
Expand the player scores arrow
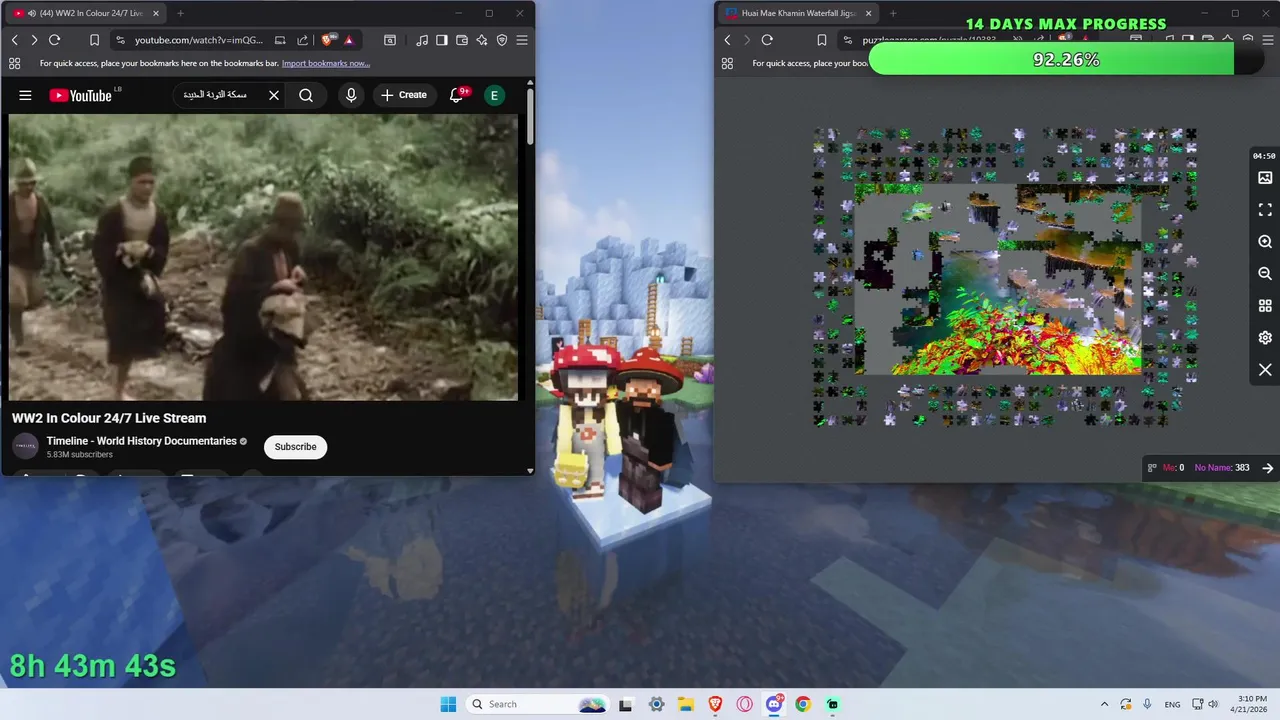click(1268, 468)
